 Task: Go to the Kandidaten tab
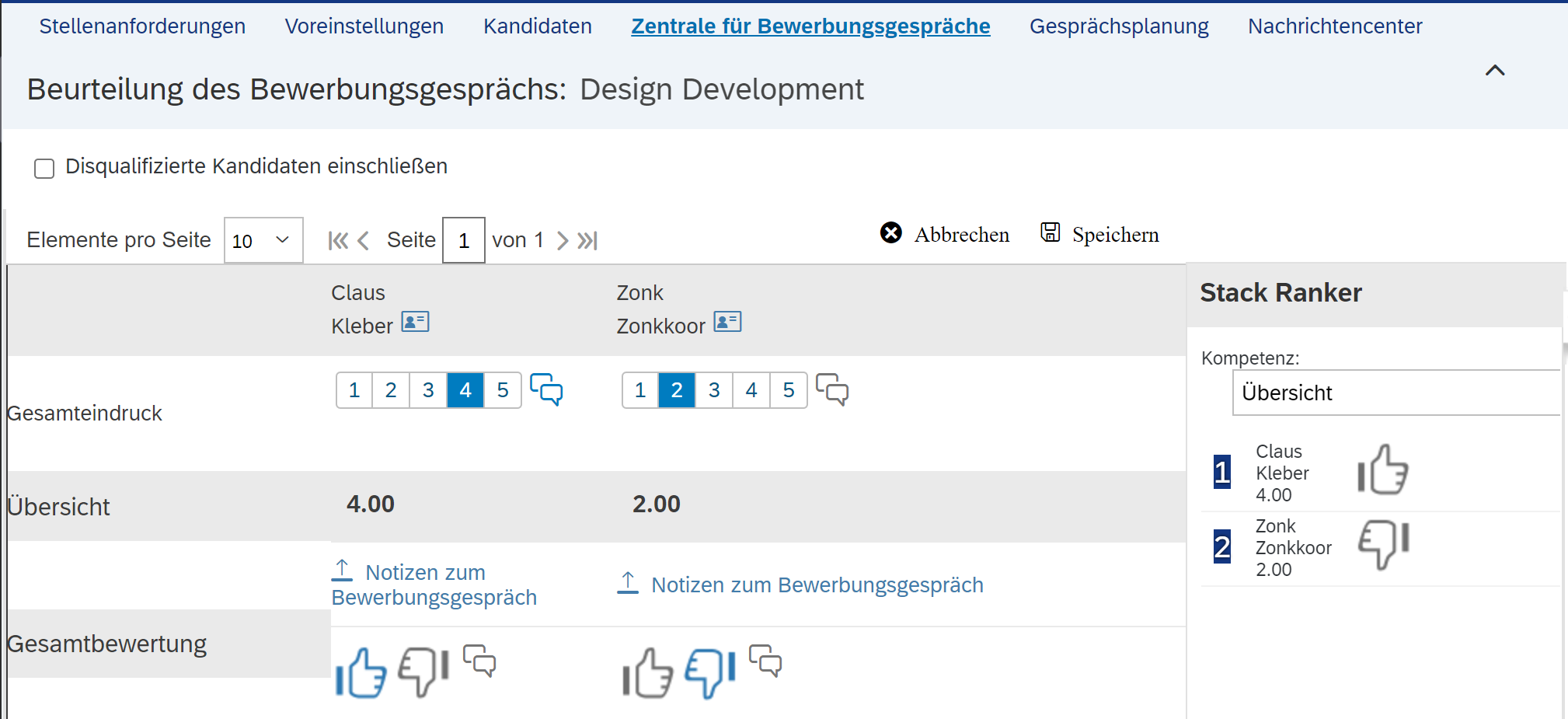(x=538, y=26)
